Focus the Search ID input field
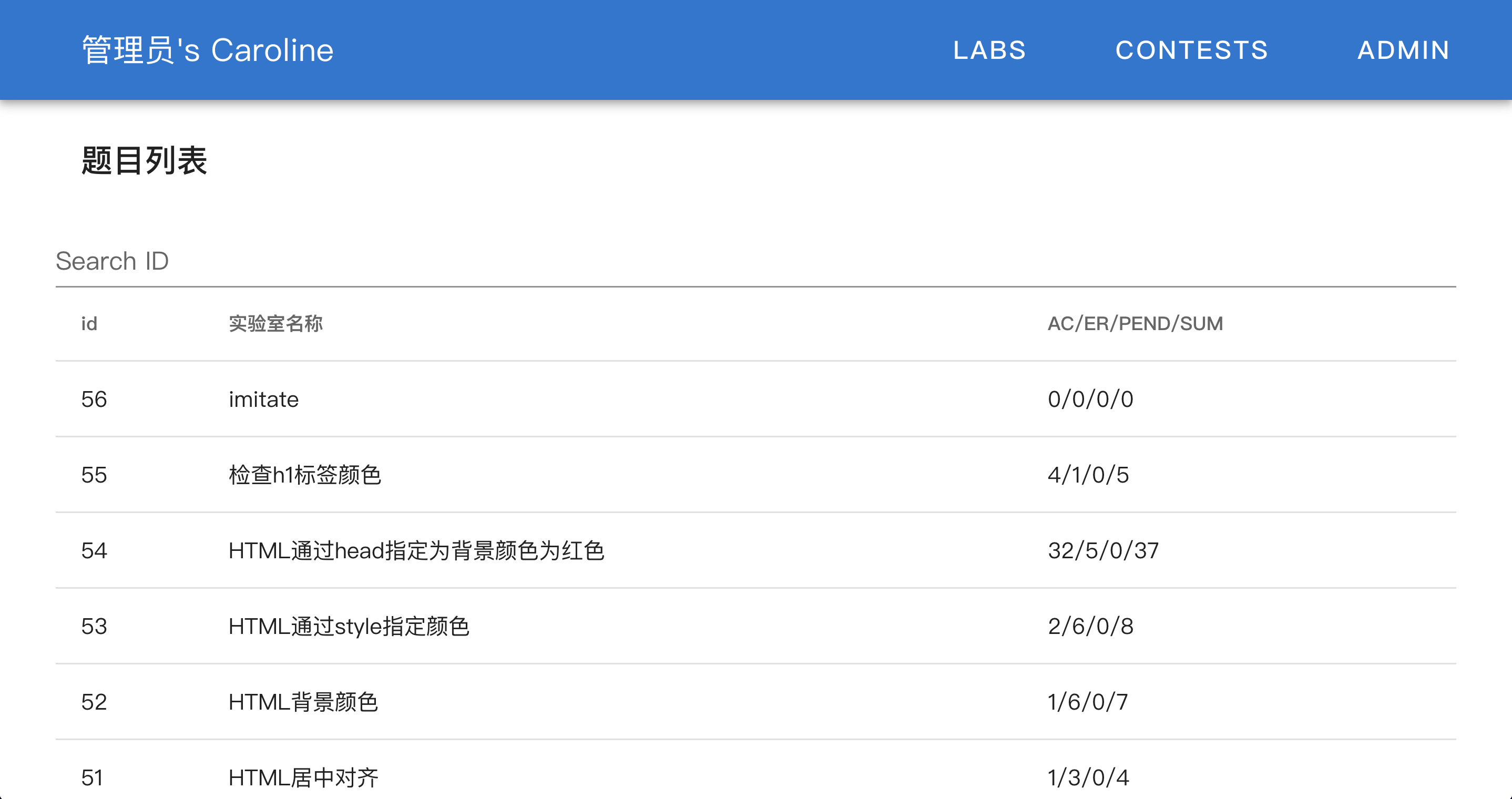This screenshot has height=799, width=1512. coord(756,261)
